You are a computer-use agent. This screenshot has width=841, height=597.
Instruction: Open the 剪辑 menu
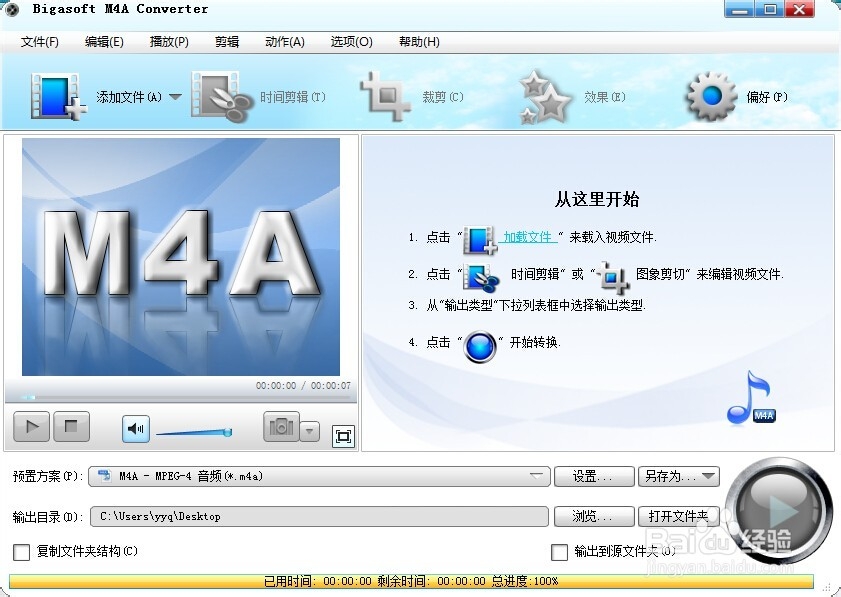227,42
